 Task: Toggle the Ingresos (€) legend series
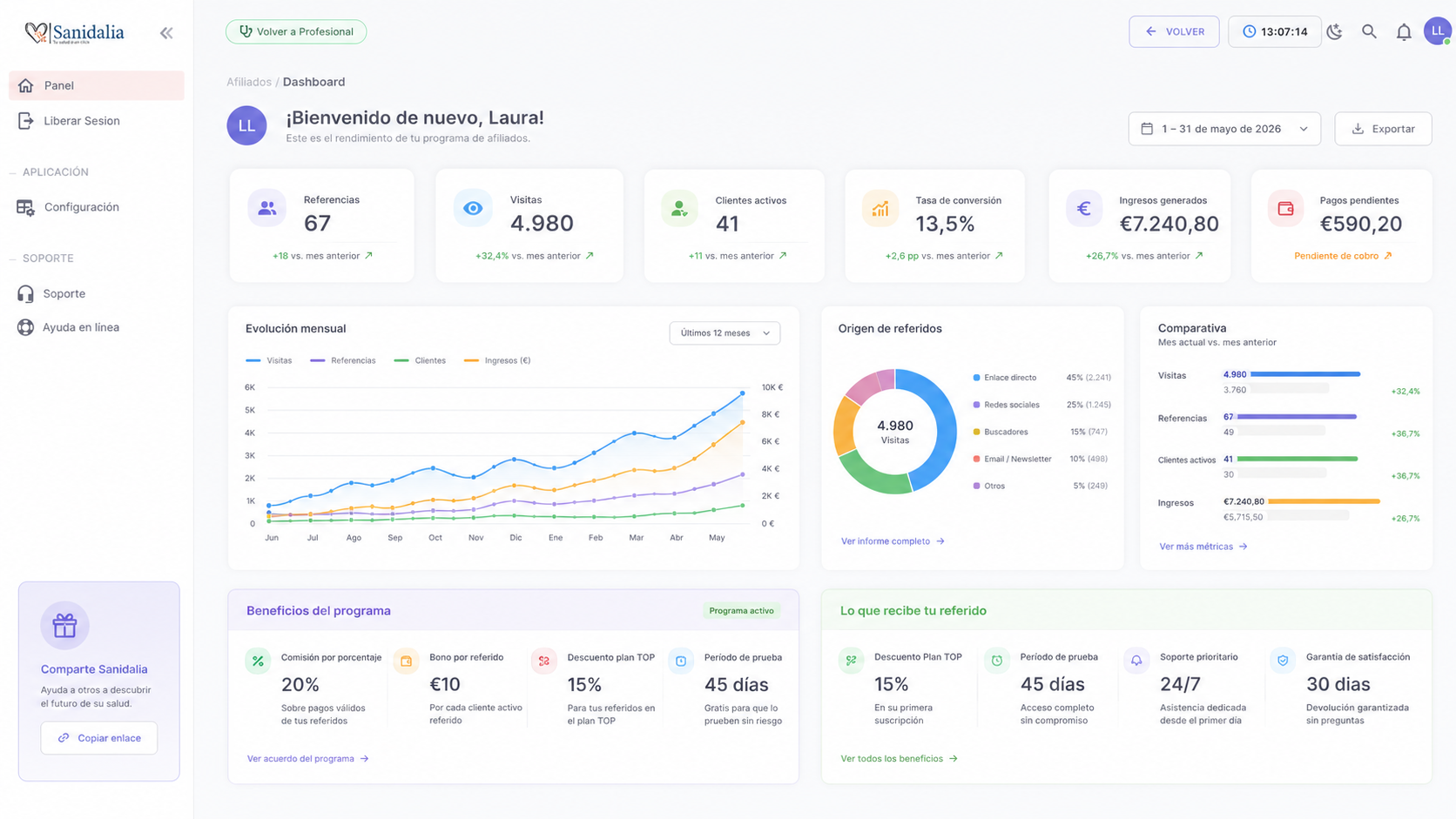[x=497, y=360]
